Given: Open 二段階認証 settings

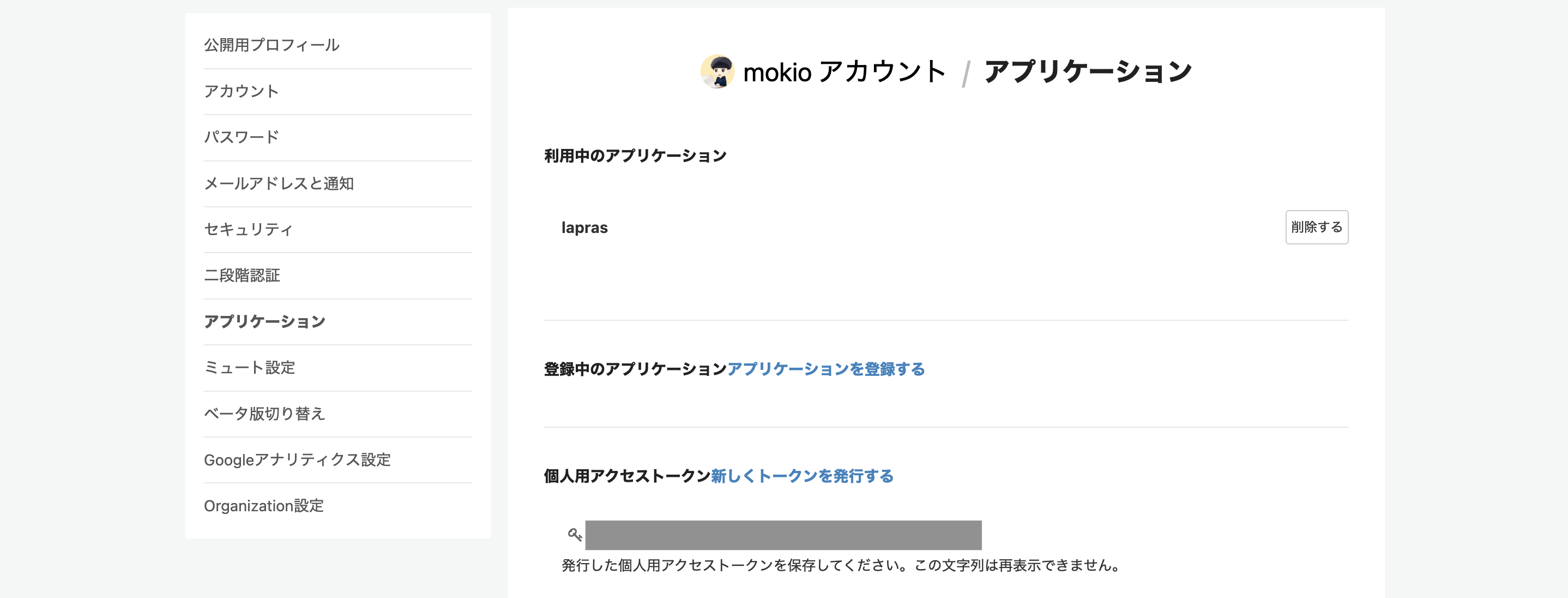Looking at the screenshot, I should [242, 275].
